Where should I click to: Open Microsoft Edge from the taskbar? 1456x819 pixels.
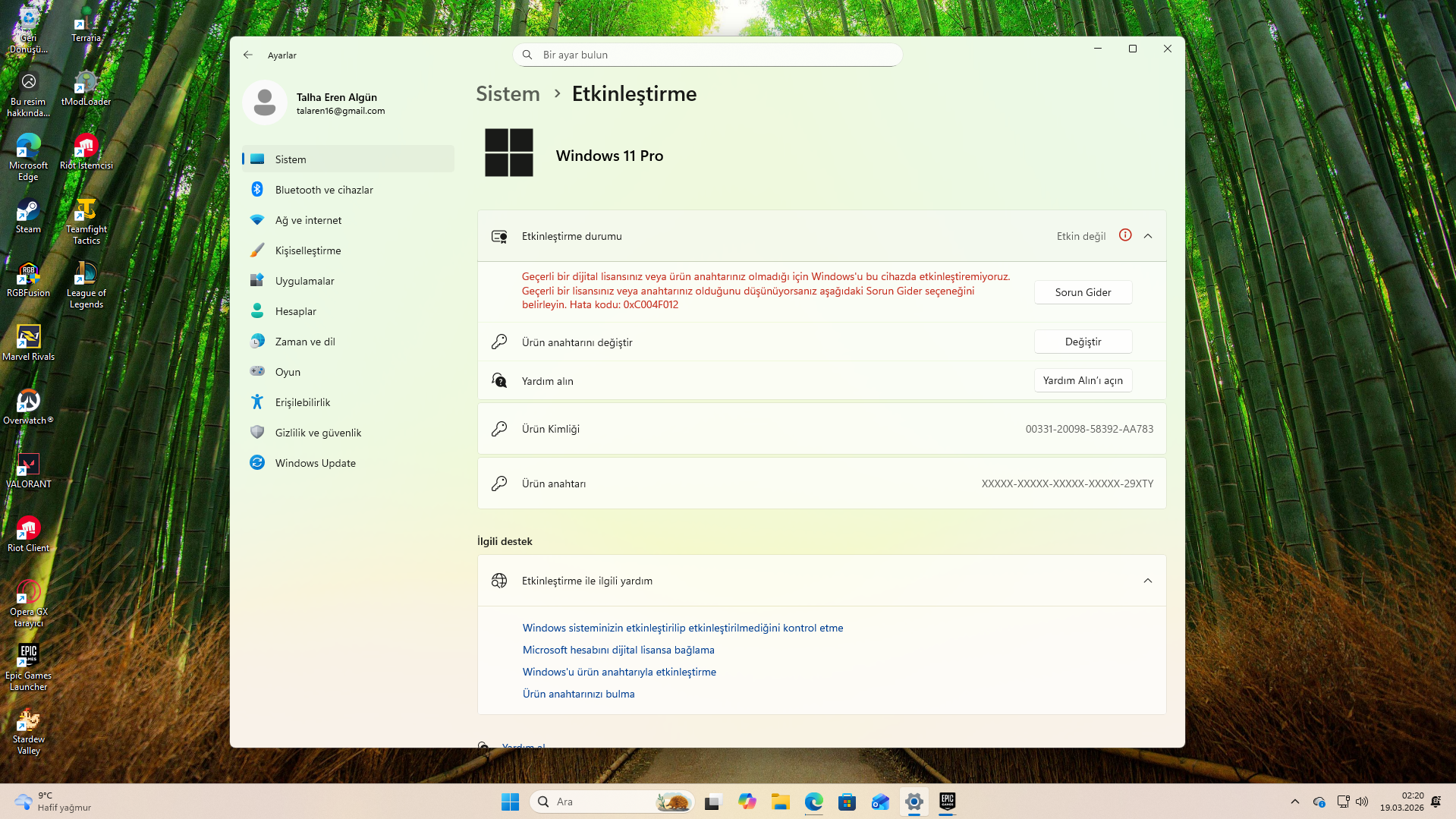click(813, 802)
